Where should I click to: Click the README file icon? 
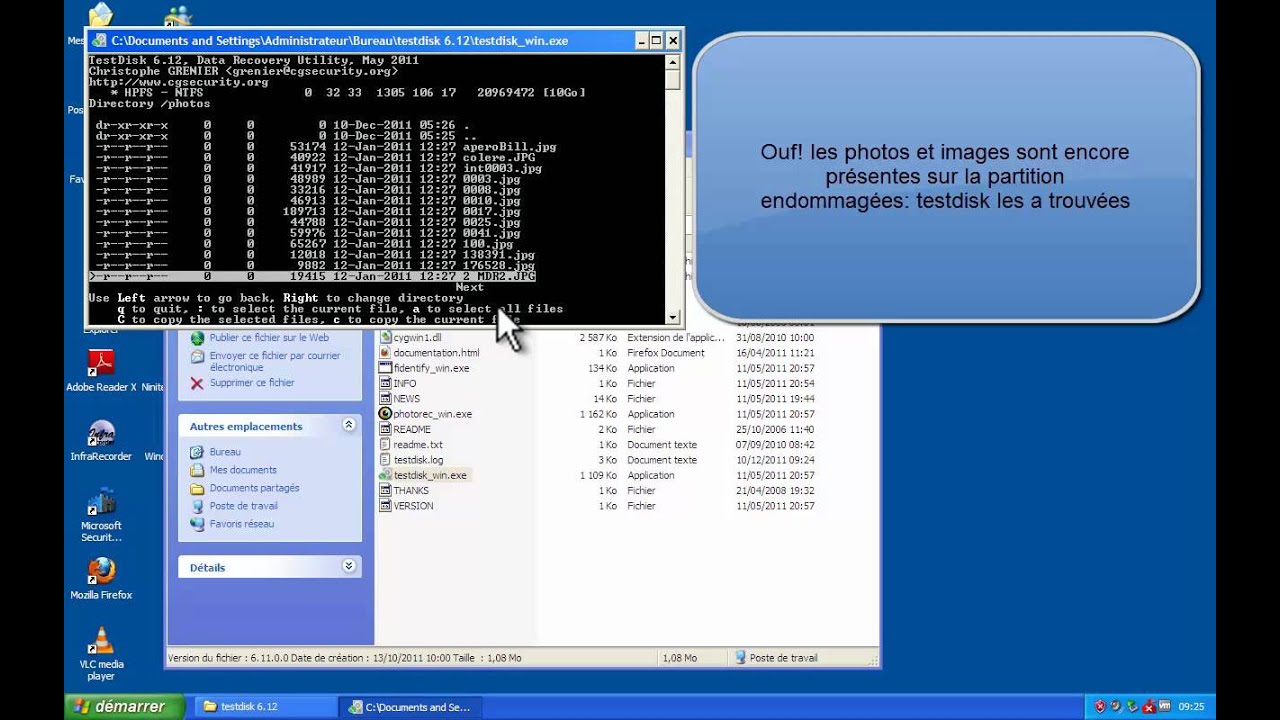[385, 429]
